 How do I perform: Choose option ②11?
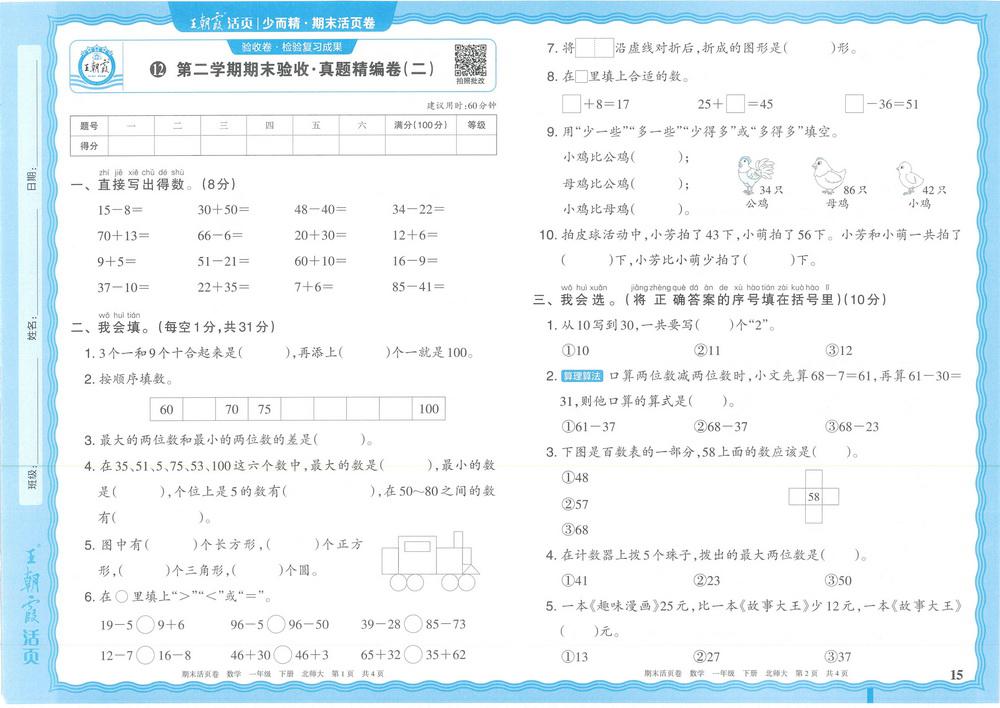[707, 351]
